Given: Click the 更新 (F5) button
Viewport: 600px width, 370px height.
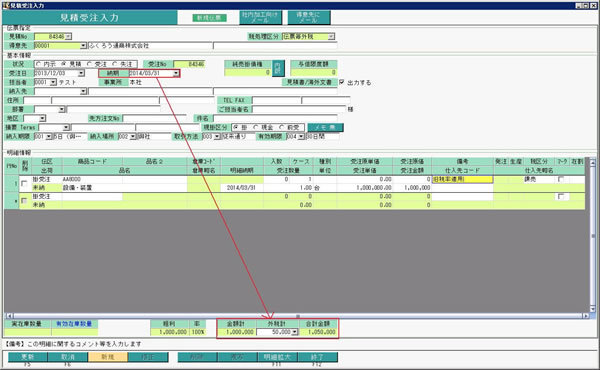Looking at the screenshot, I should 28,357.
